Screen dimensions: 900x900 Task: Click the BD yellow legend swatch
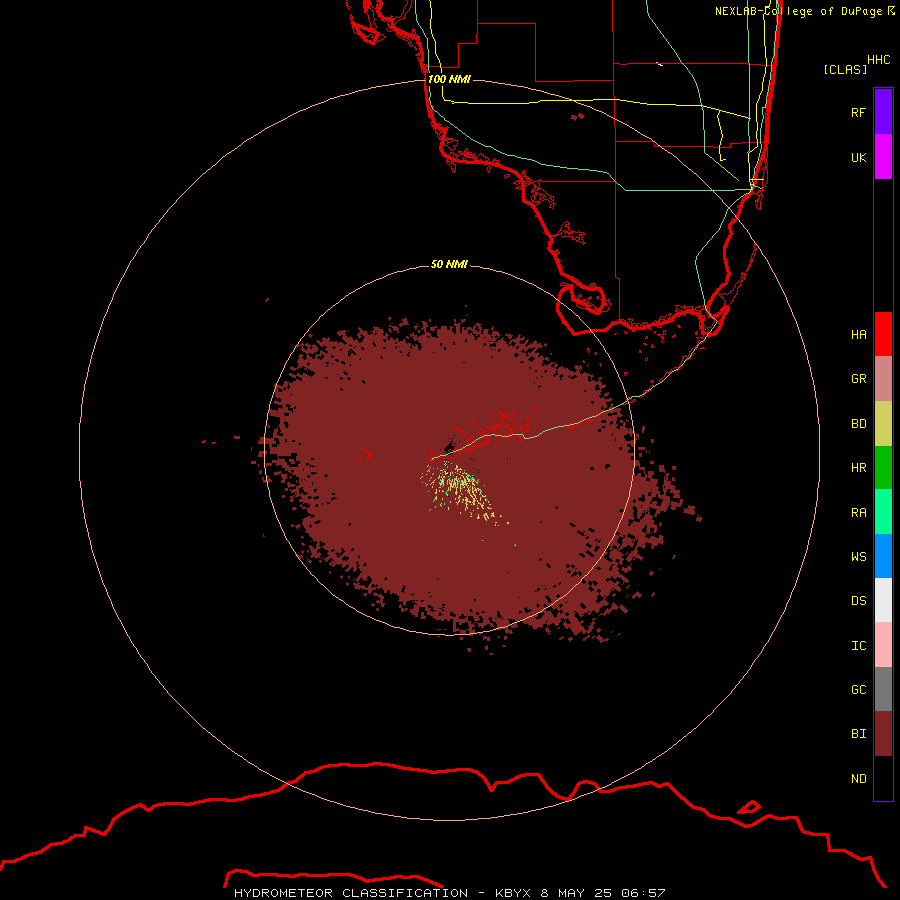click(x=883, y=424)
